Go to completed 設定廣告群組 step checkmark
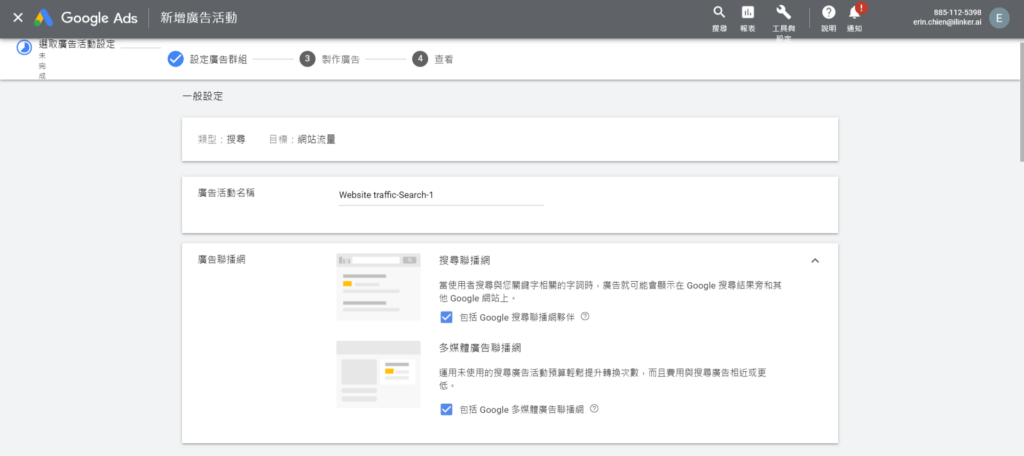 (x=175, y=59)
